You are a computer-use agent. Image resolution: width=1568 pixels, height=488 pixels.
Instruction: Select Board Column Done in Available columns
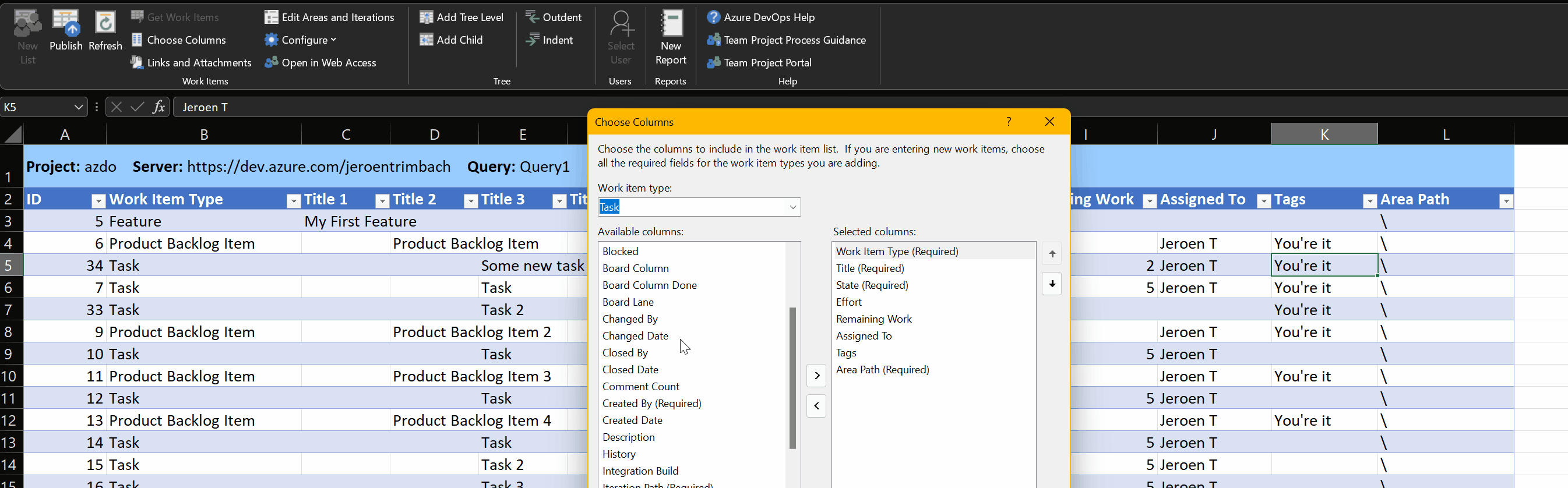pyautogui.click(x=650, y=285)
